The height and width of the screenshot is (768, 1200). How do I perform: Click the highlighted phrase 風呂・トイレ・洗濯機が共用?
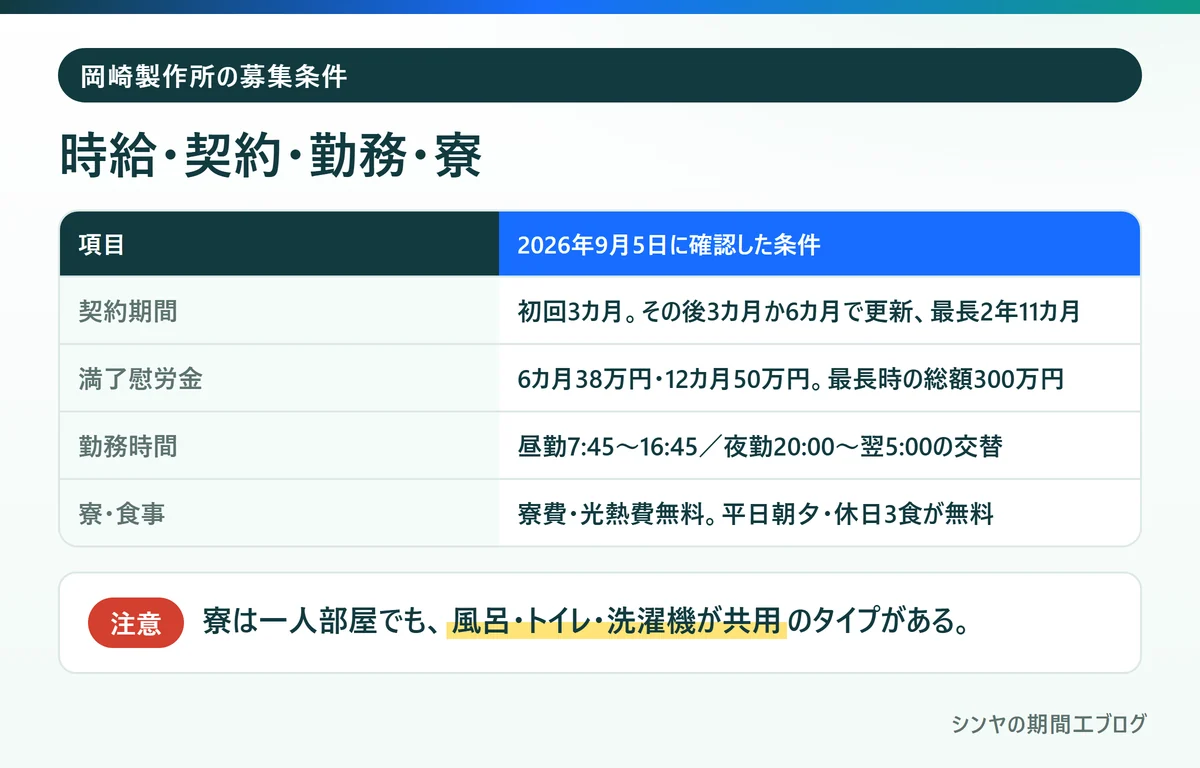617,622
